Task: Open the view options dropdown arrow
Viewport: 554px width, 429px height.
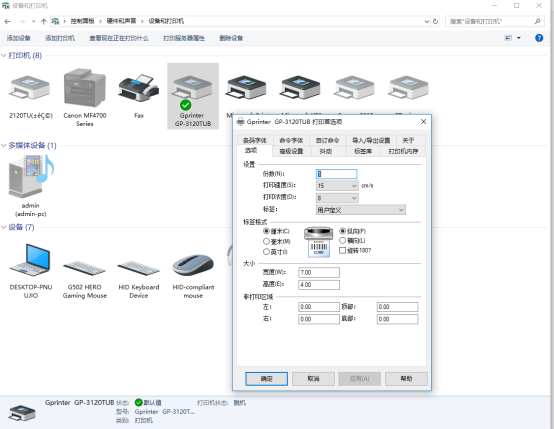Action: [518, 38]
